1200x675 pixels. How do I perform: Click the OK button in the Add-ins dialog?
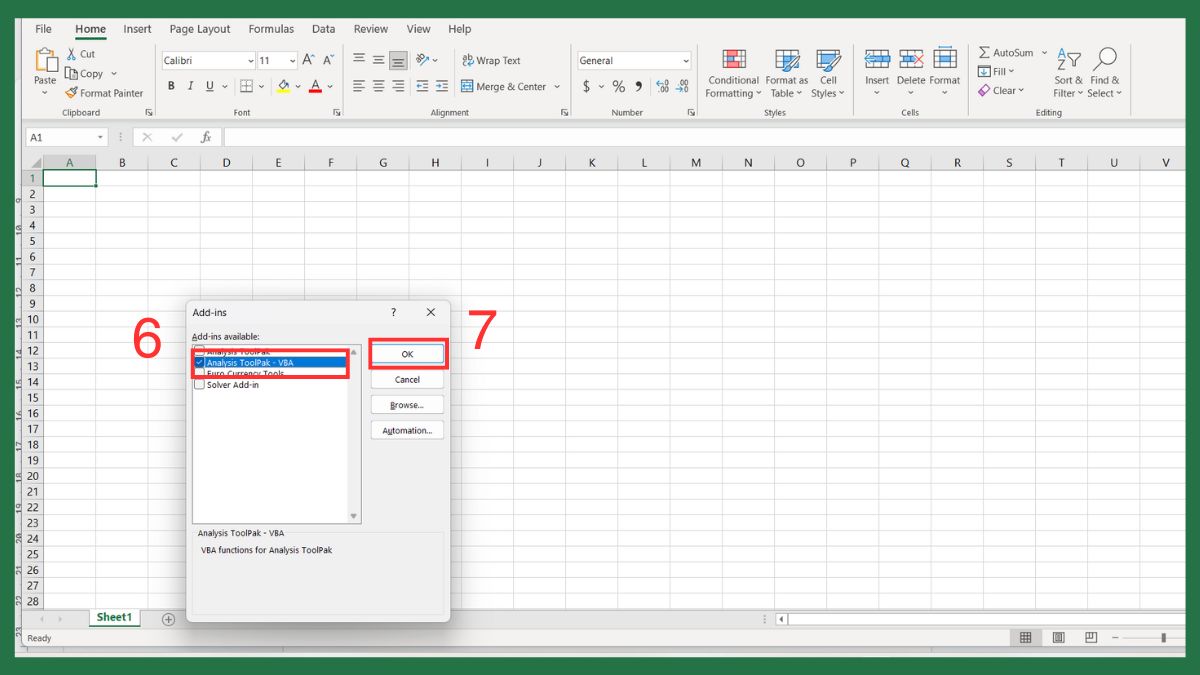point(407,354)
